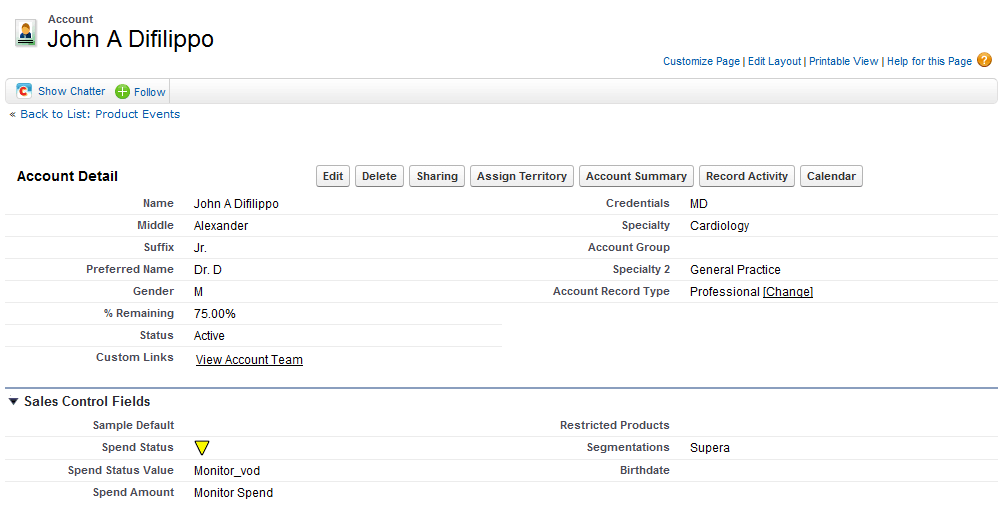Change the Account Record Type

pyautogui.click(x=788, y=292)
